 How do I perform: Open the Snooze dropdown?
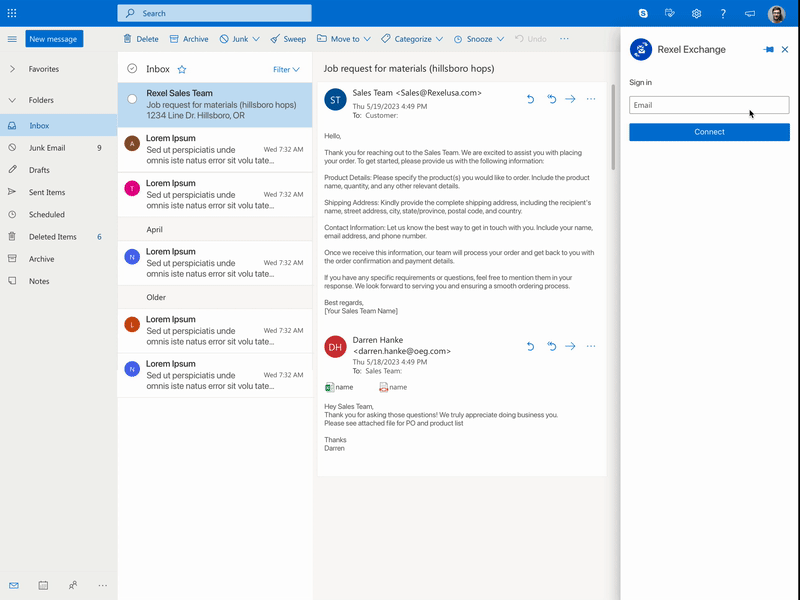(x=479, y=39)
